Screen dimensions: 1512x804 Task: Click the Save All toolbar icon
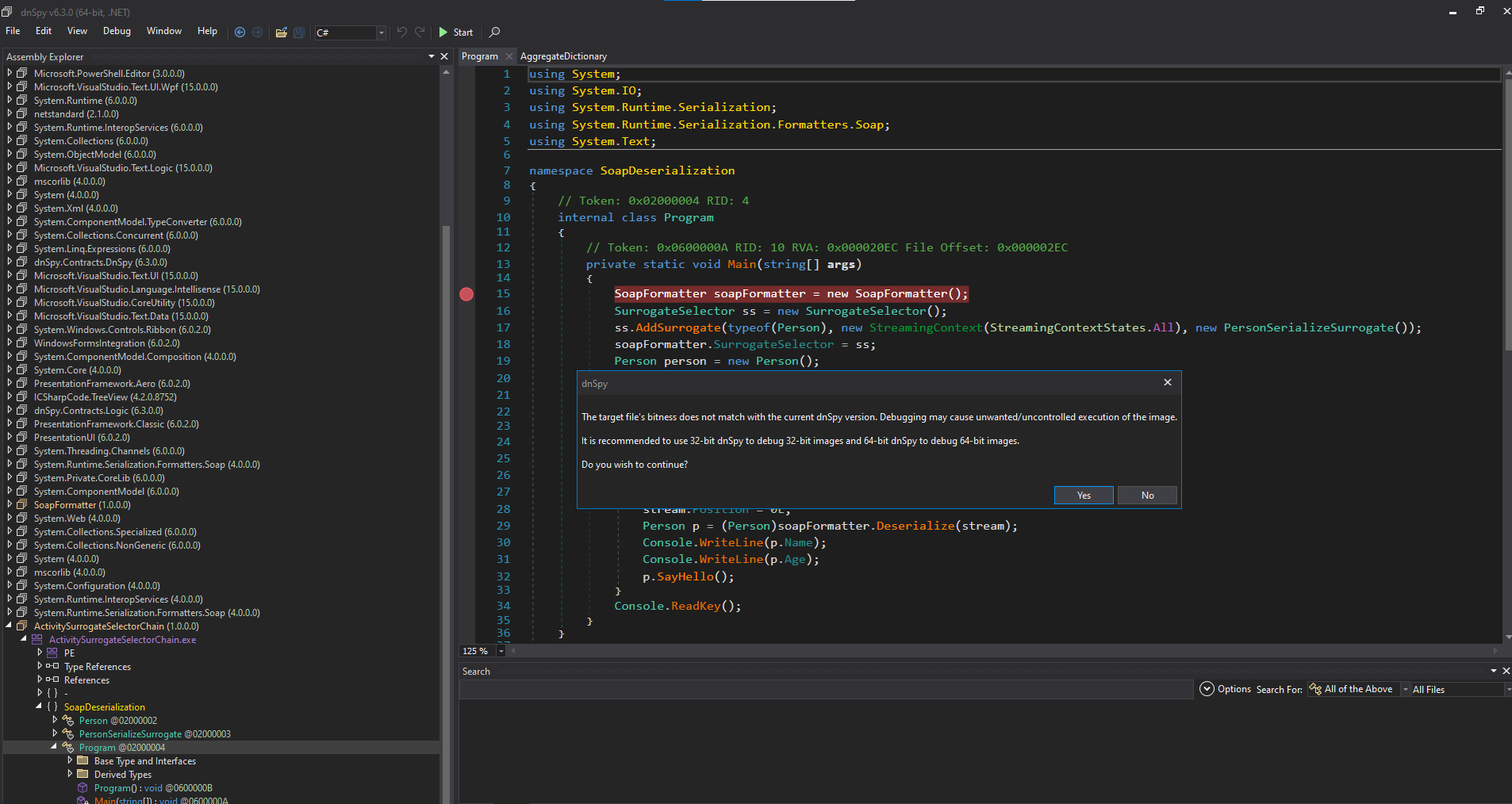tap(299, 33)
